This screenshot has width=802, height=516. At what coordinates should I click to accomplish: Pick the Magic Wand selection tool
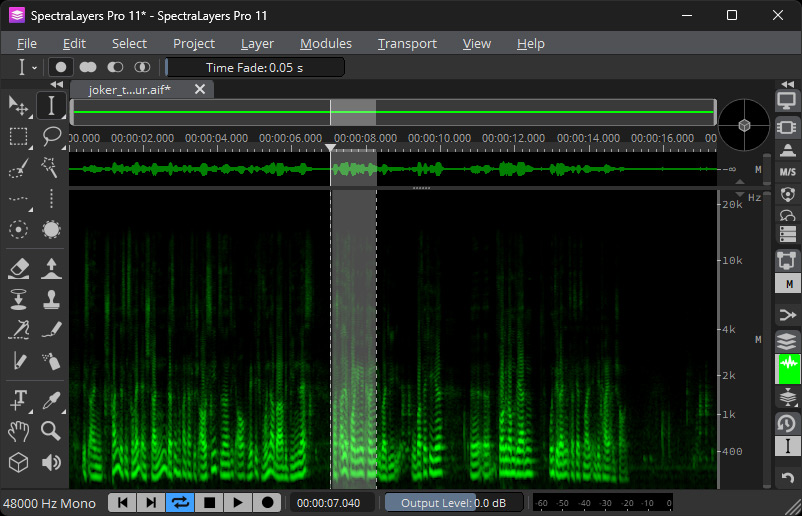pos(51,167)
